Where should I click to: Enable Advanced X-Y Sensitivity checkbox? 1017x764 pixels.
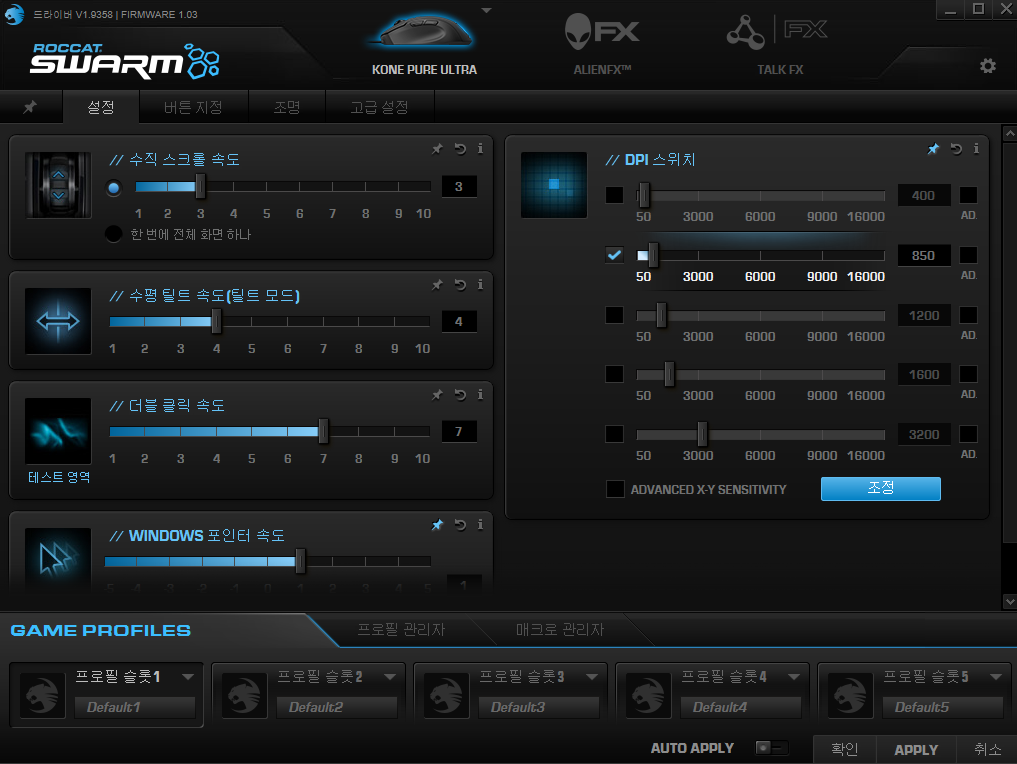615,489
